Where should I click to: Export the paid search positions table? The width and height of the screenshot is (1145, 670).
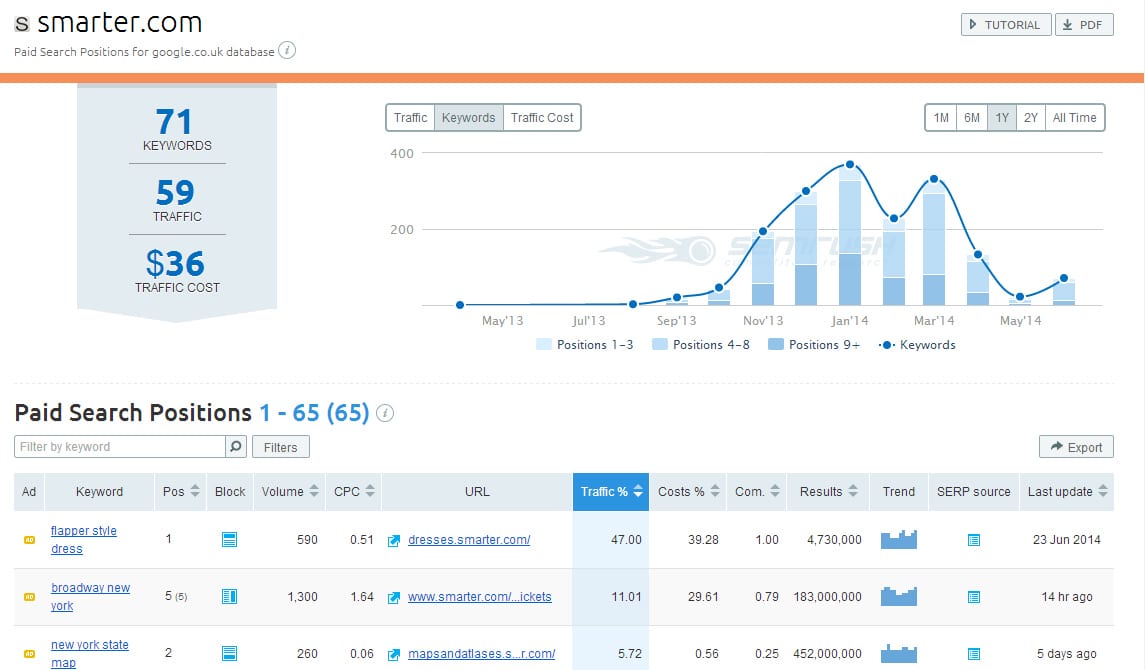[x=1076, y=447]
